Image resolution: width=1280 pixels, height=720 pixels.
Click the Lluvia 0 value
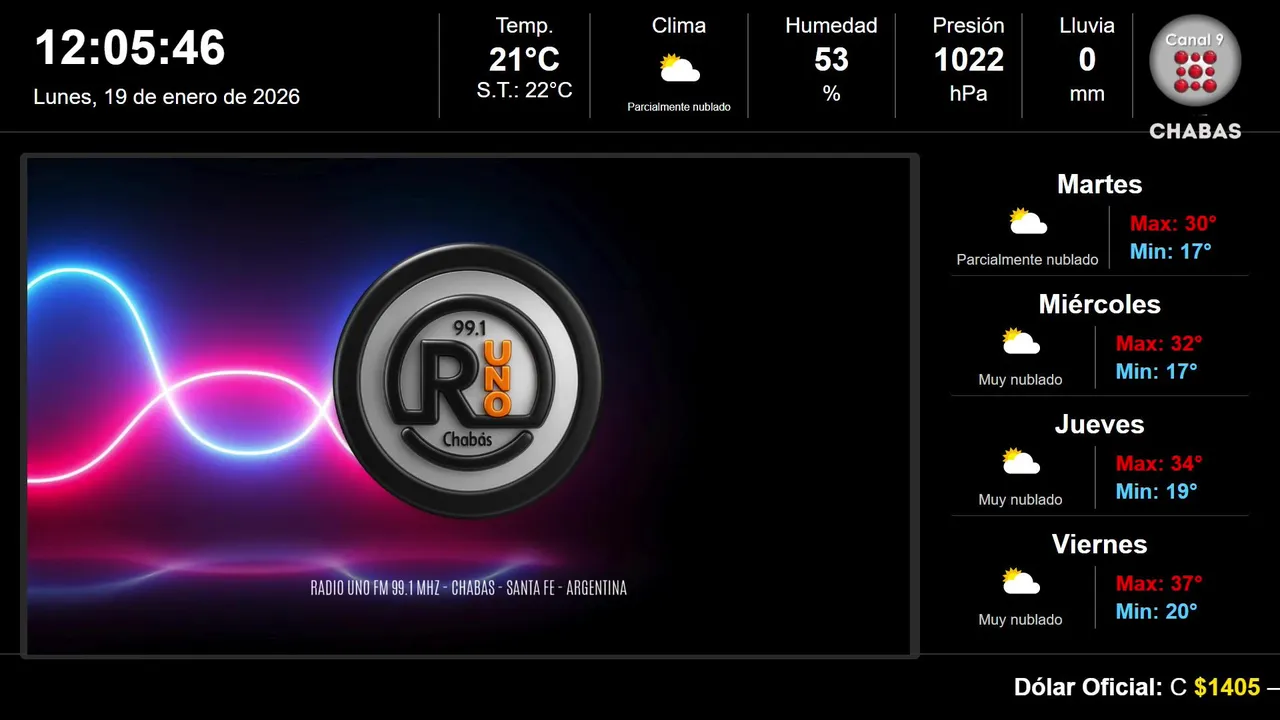tap(1087, 60)
